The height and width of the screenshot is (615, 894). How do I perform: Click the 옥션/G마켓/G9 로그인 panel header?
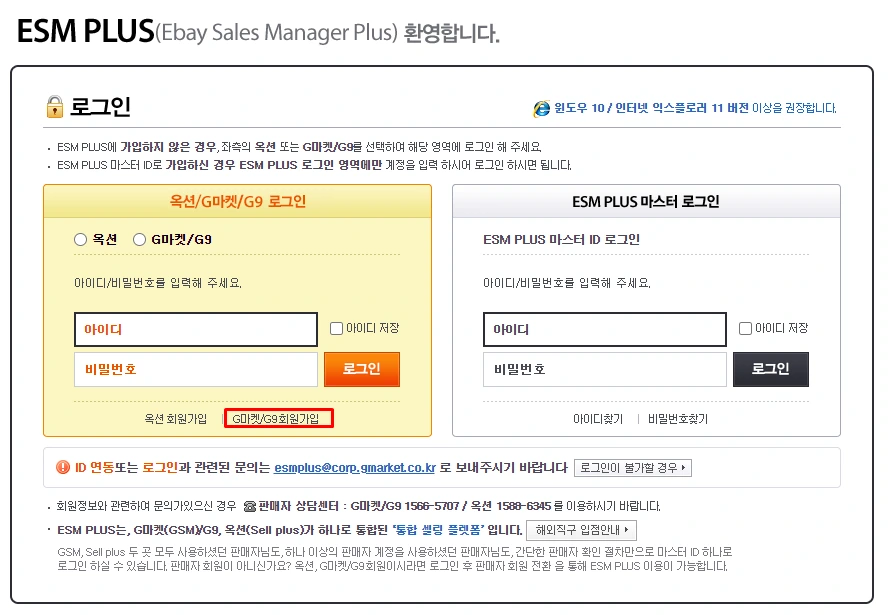(238, 201)
